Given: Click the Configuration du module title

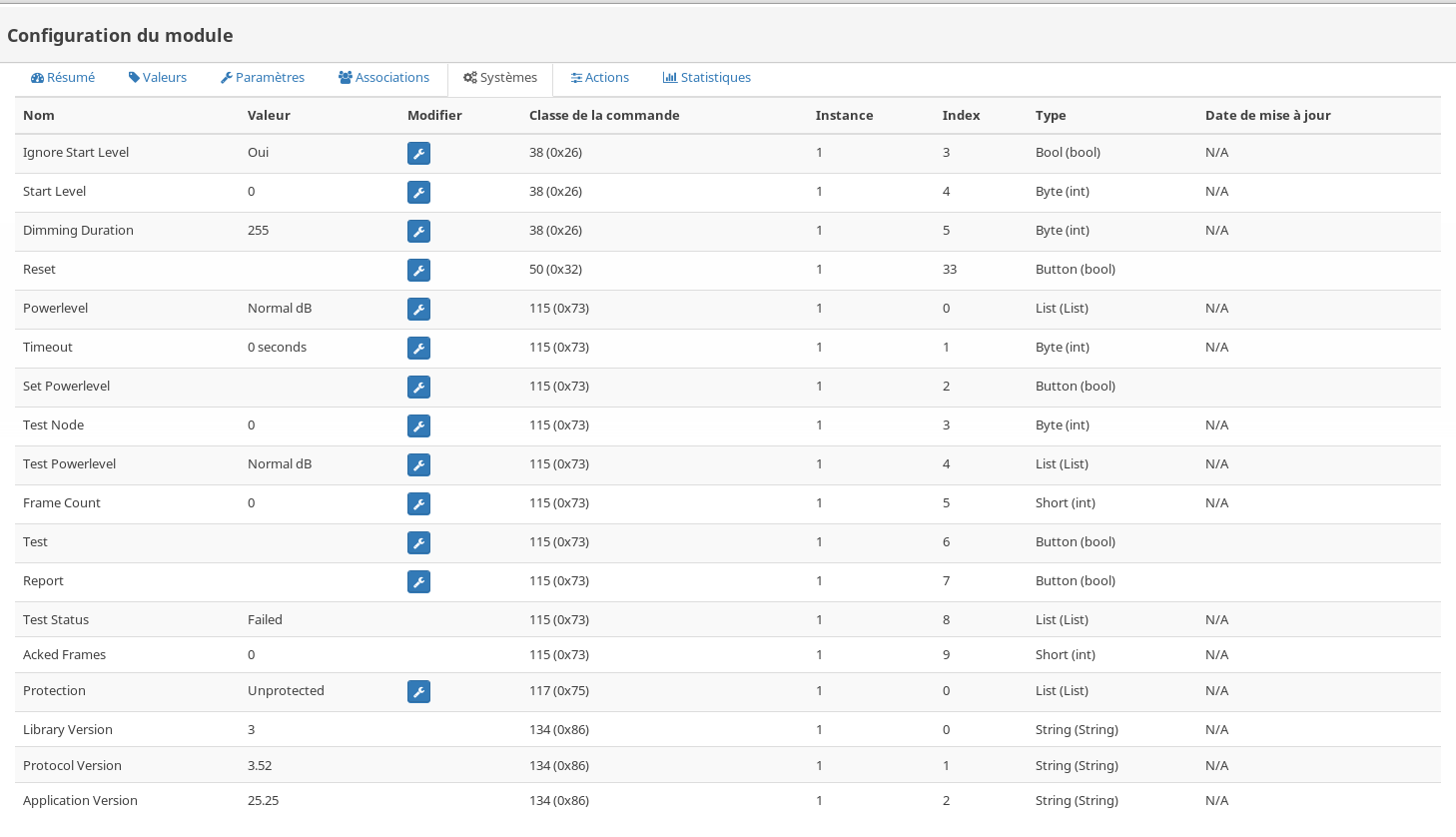Looking at the screenshot, I should tap(120, 36).
